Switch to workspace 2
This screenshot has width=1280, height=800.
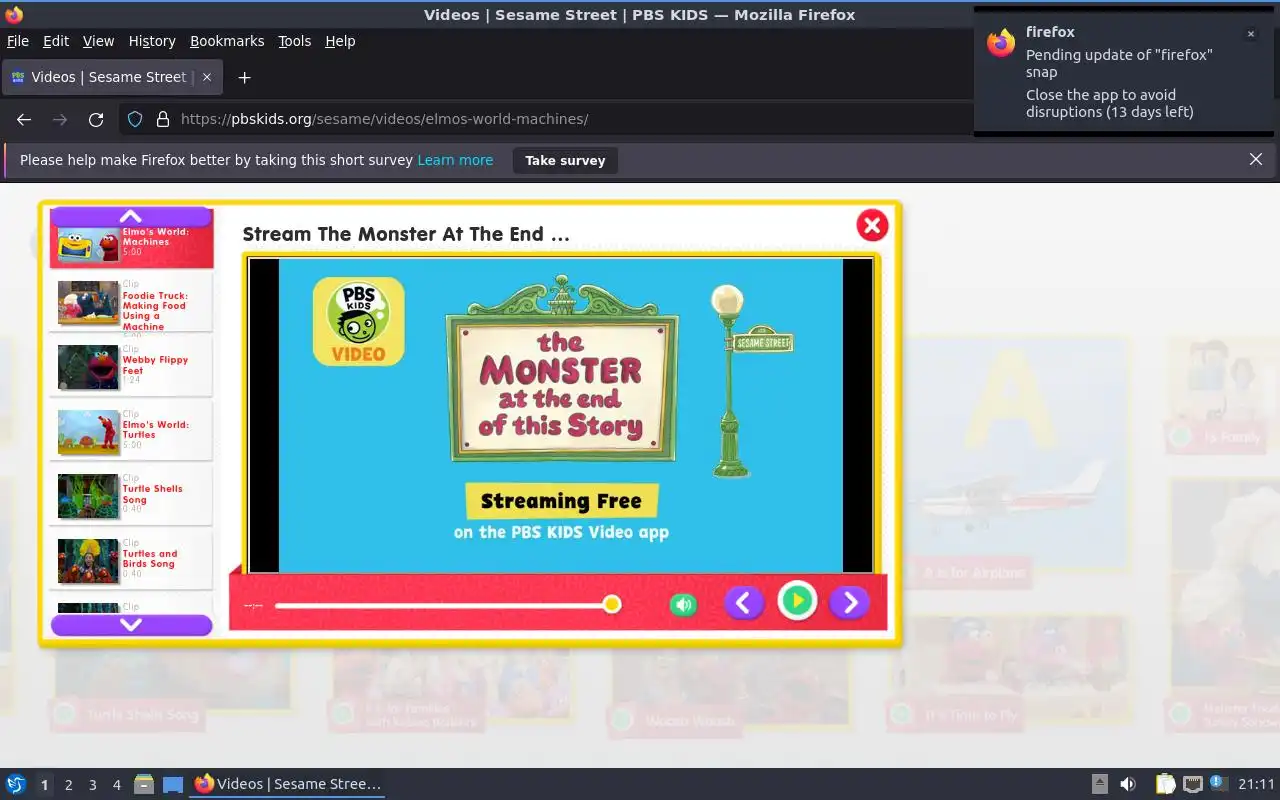68,785
